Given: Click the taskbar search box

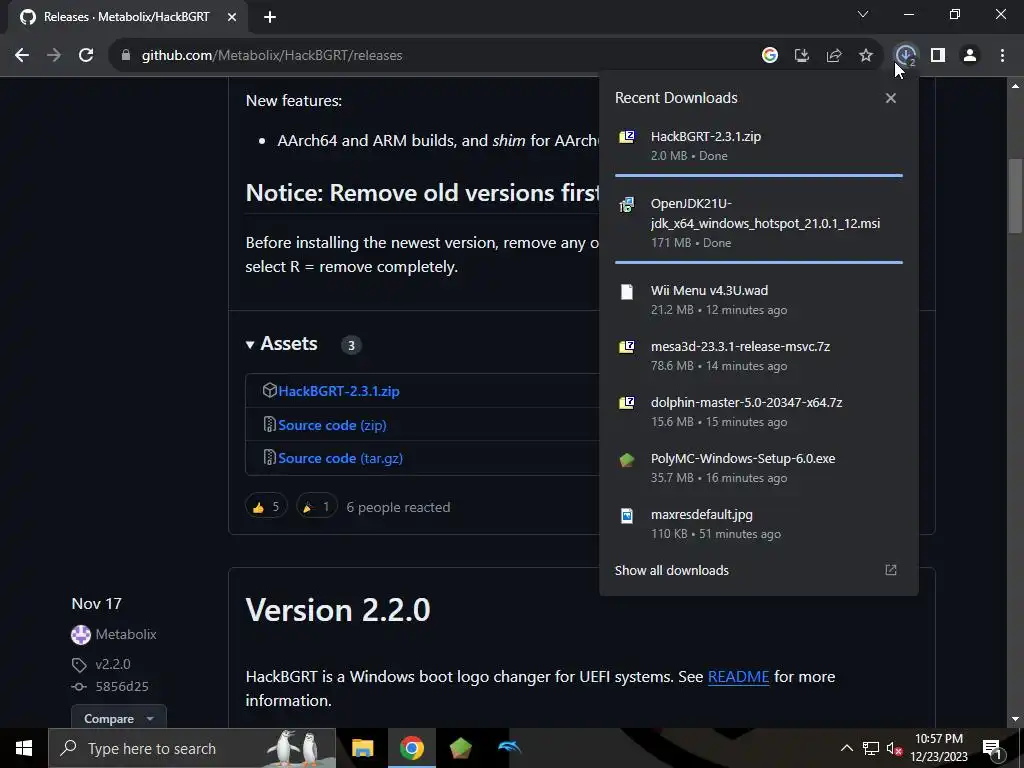Looking at the screenshot, I should (192, 748).
